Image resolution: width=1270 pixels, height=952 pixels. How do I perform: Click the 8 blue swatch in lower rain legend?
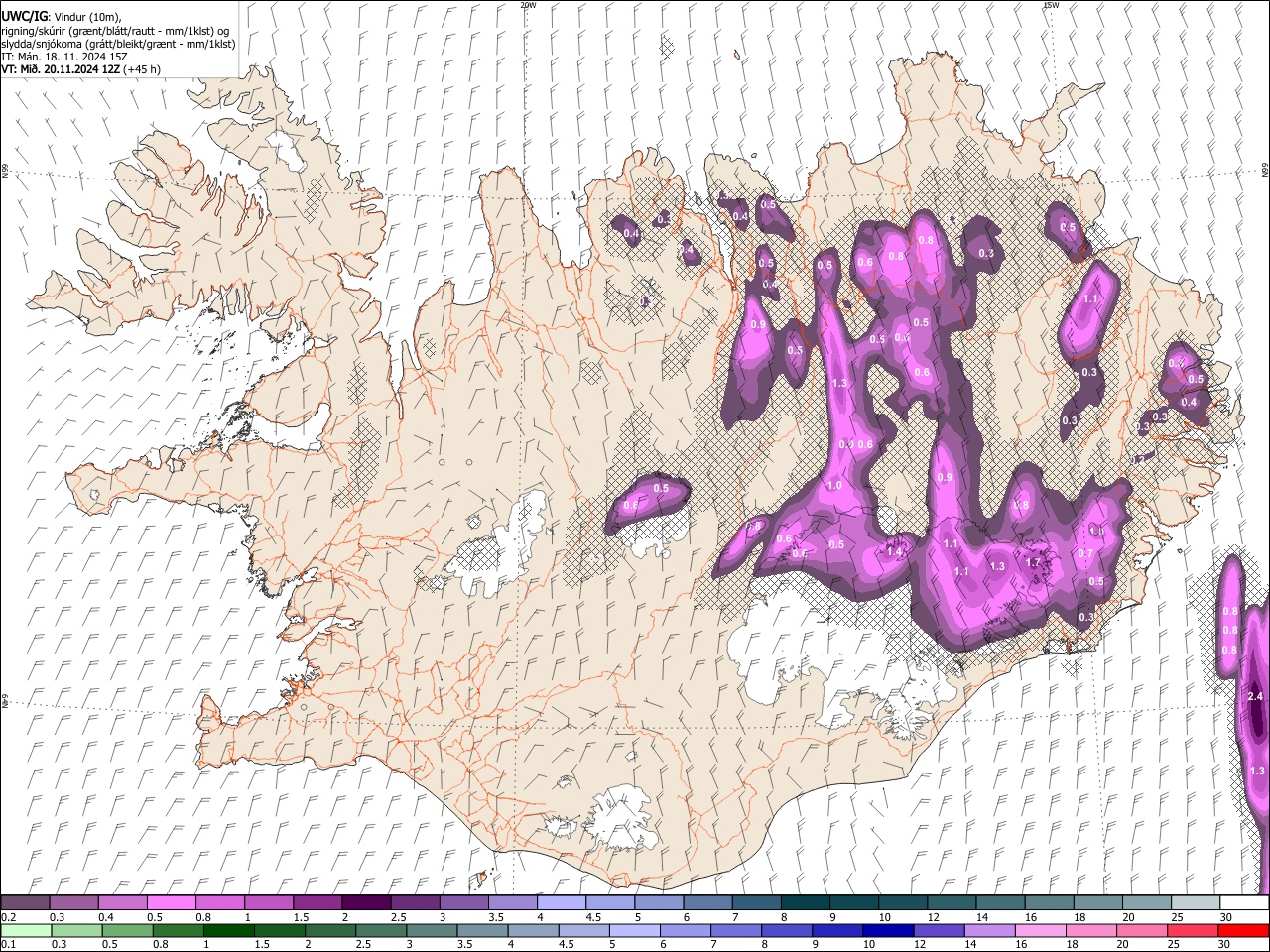point(786,930)
